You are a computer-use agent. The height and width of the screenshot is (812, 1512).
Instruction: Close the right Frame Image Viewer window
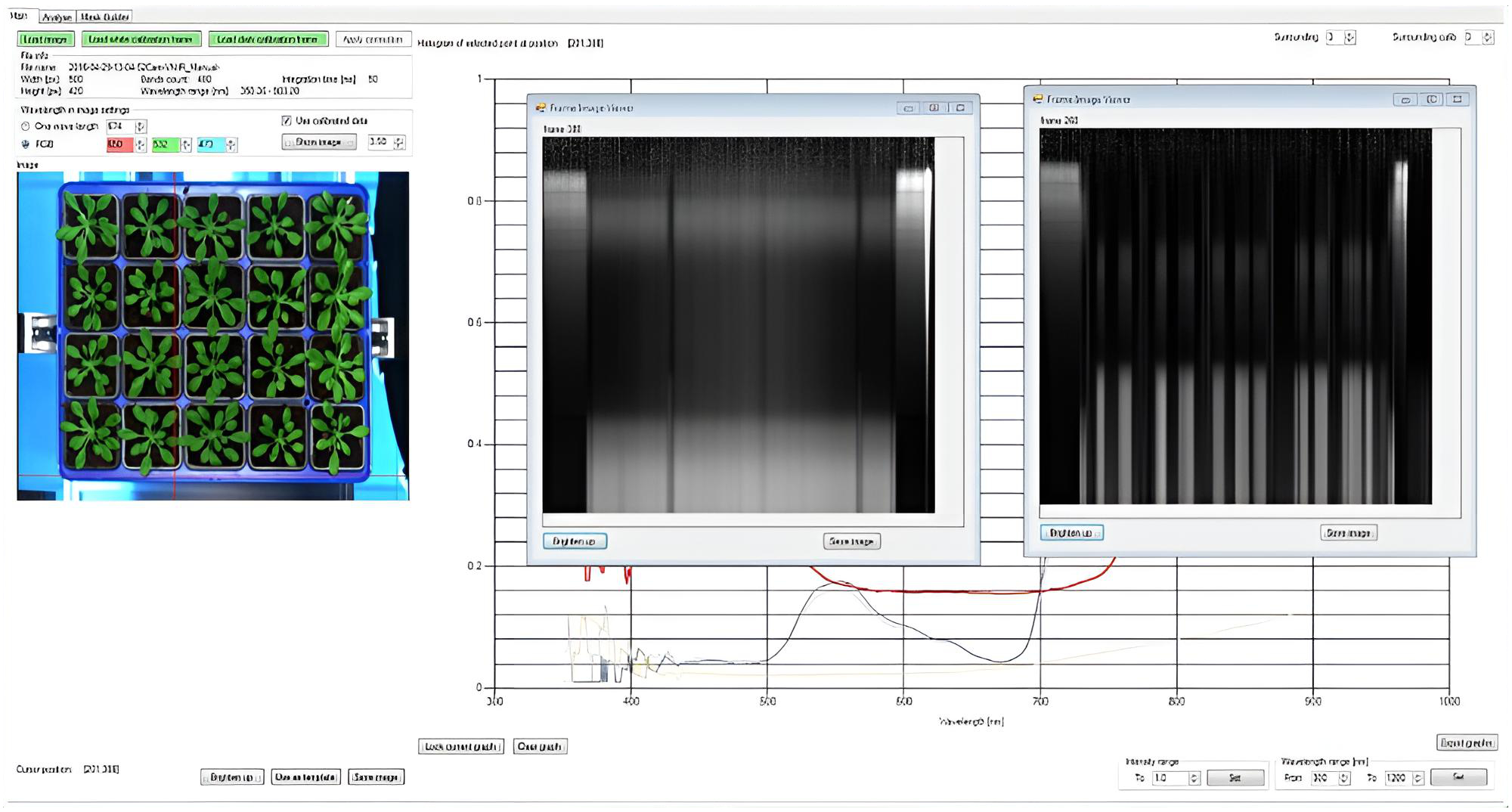click(1458, 99)
